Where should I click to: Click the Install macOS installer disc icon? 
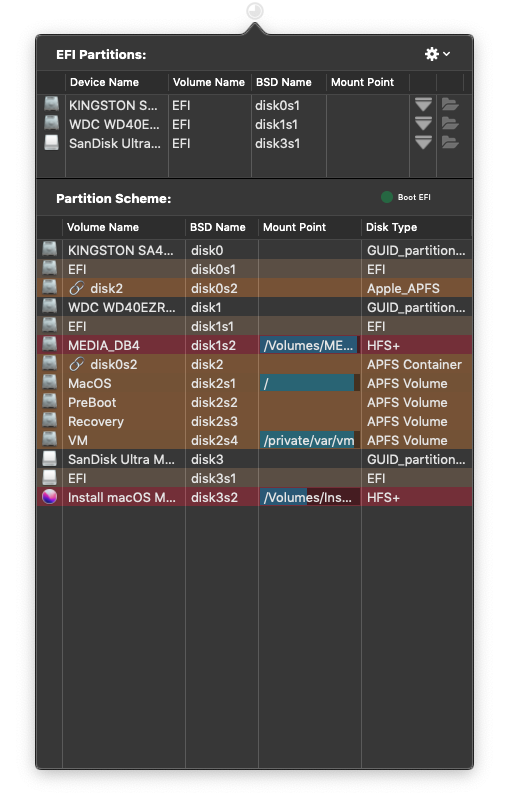point(50,497)
